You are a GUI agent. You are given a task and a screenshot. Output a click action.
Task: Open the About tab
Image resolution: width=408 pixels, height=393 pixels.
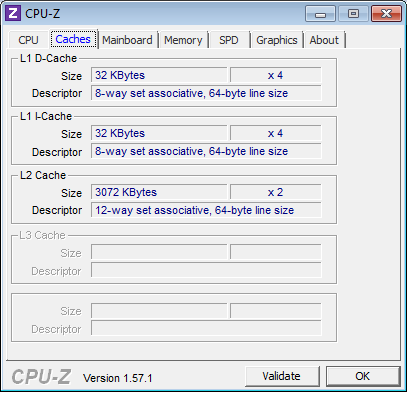(x=324, y=40)
